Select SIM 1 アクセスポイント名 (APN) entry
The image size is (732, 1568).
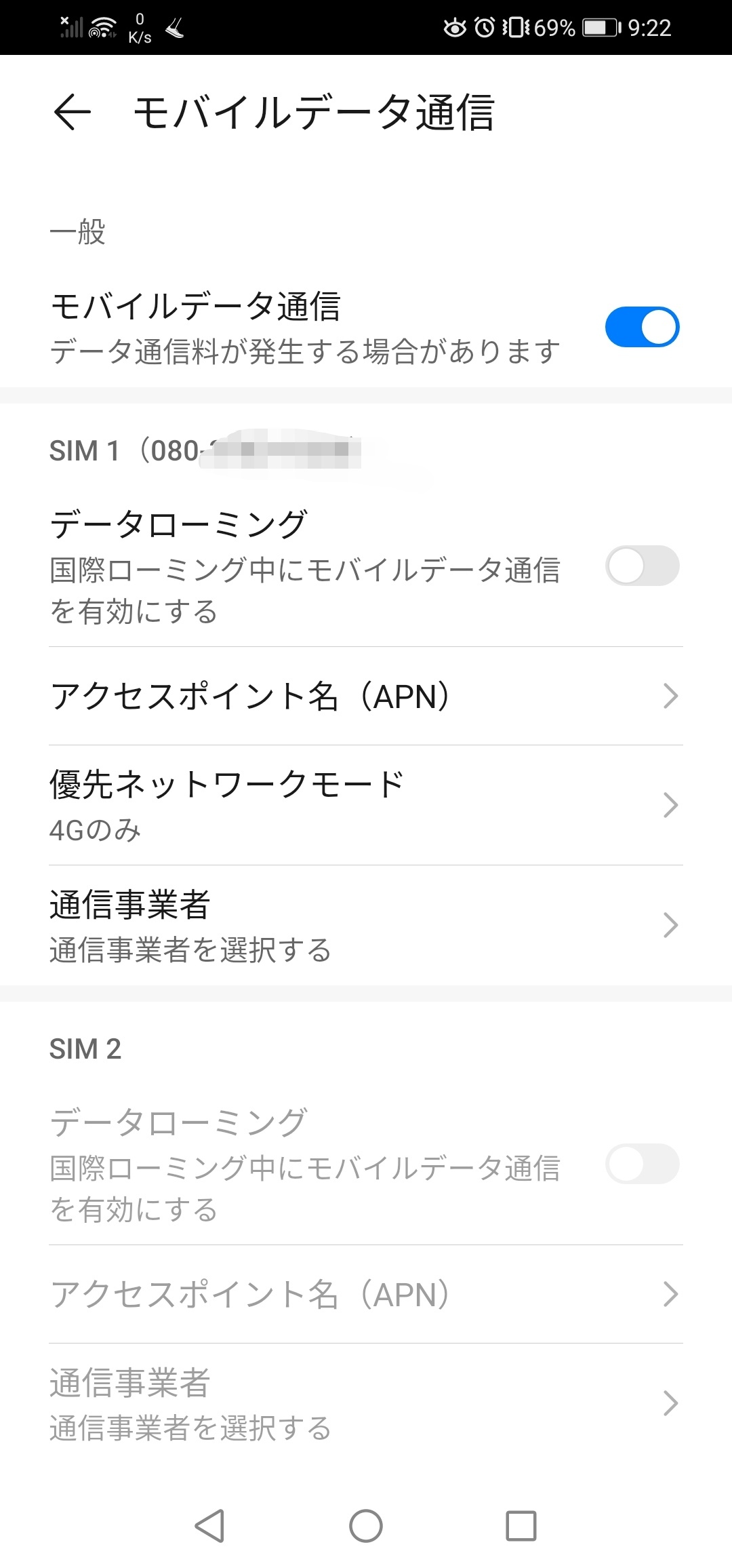pos(251,696)
